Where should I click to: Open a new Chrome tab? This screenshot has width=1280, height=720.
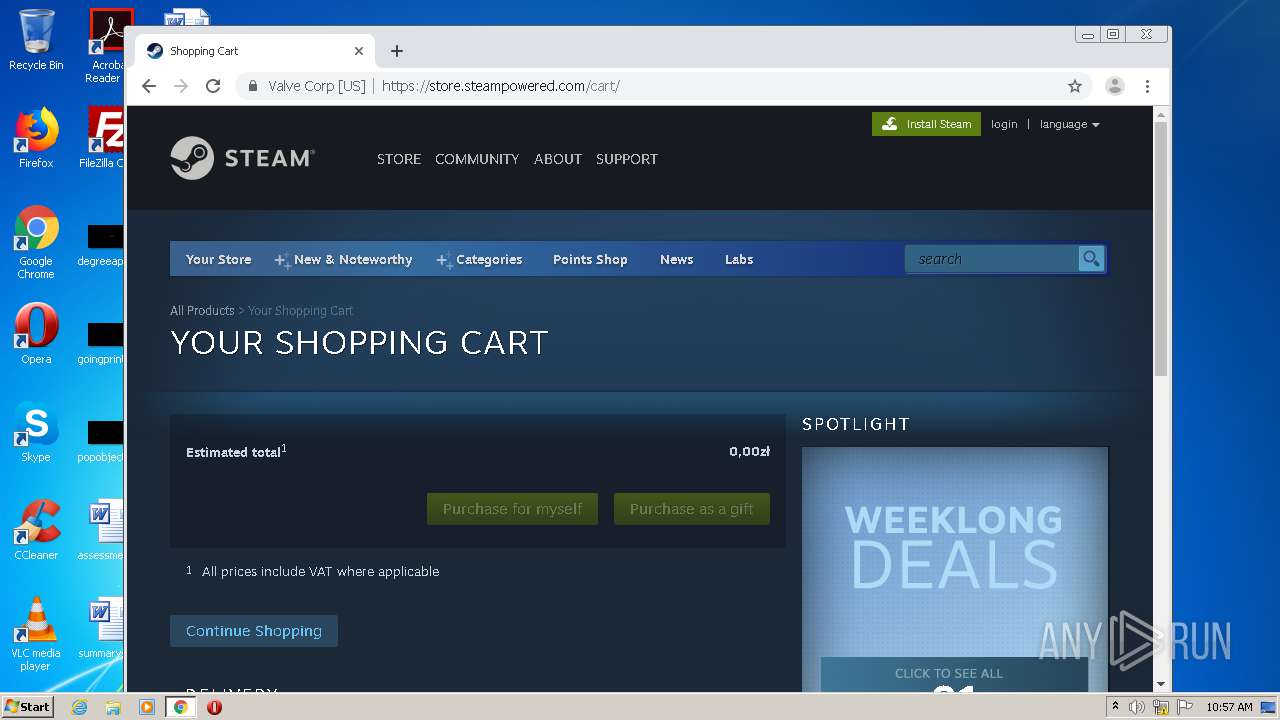pos(397,51)
